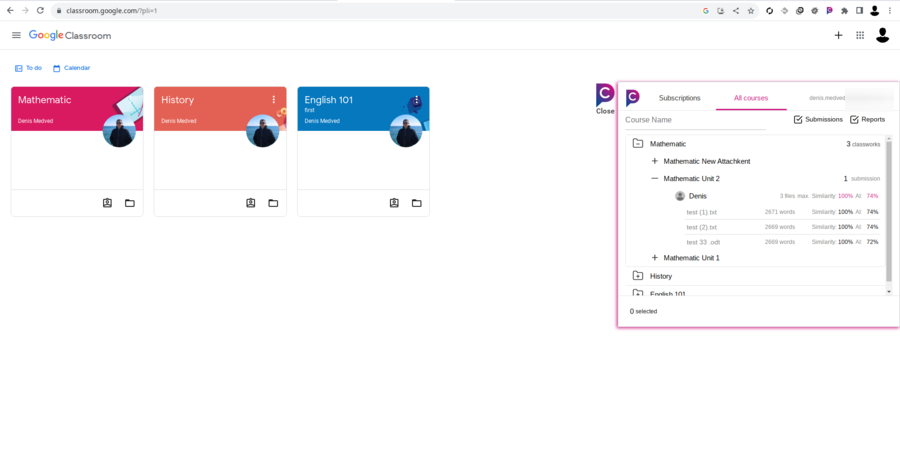Screen dimensions: 900x455
Task: Open the pink plagiarism checker extension icon
Action: [x=829, y=10]
